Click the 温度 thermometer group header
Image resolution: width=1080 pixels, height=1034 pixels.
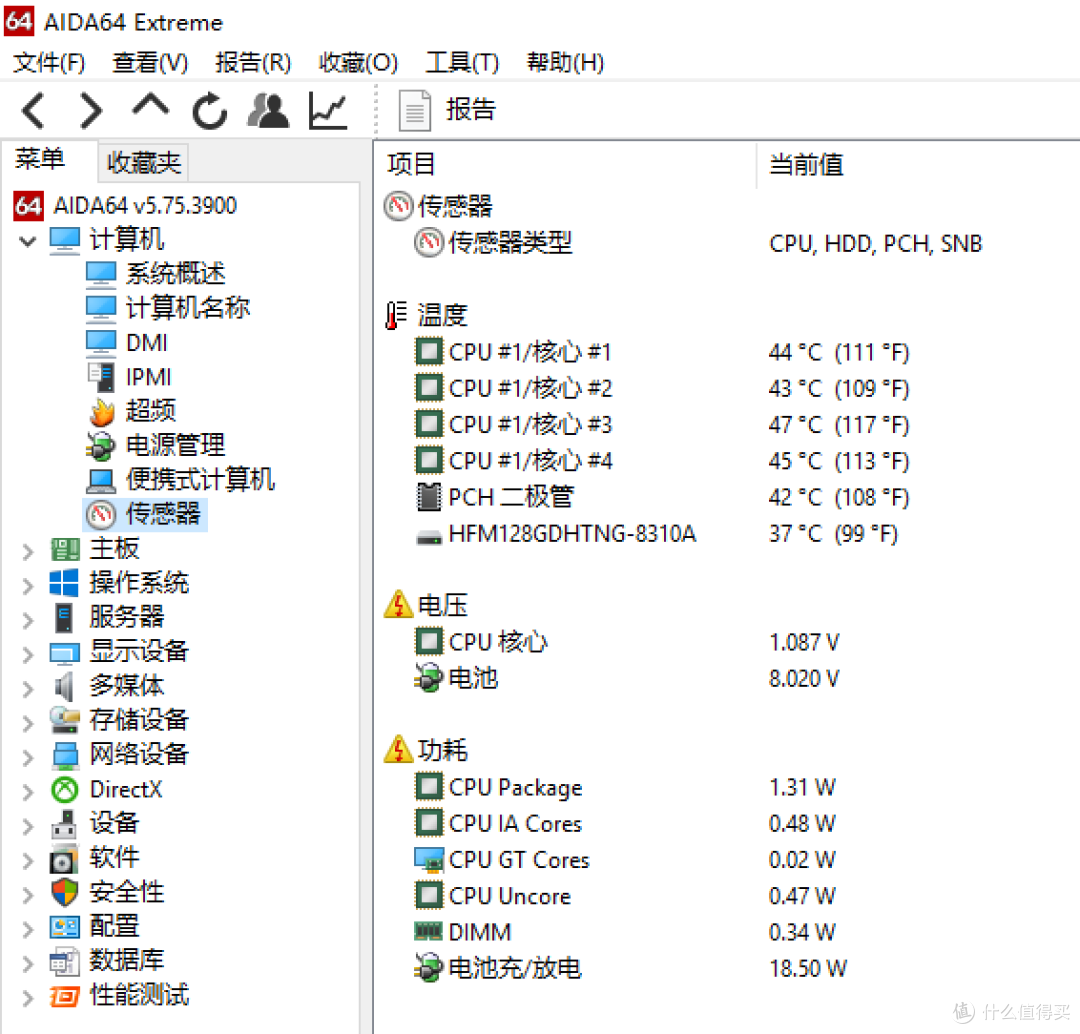tap(427, 316)
